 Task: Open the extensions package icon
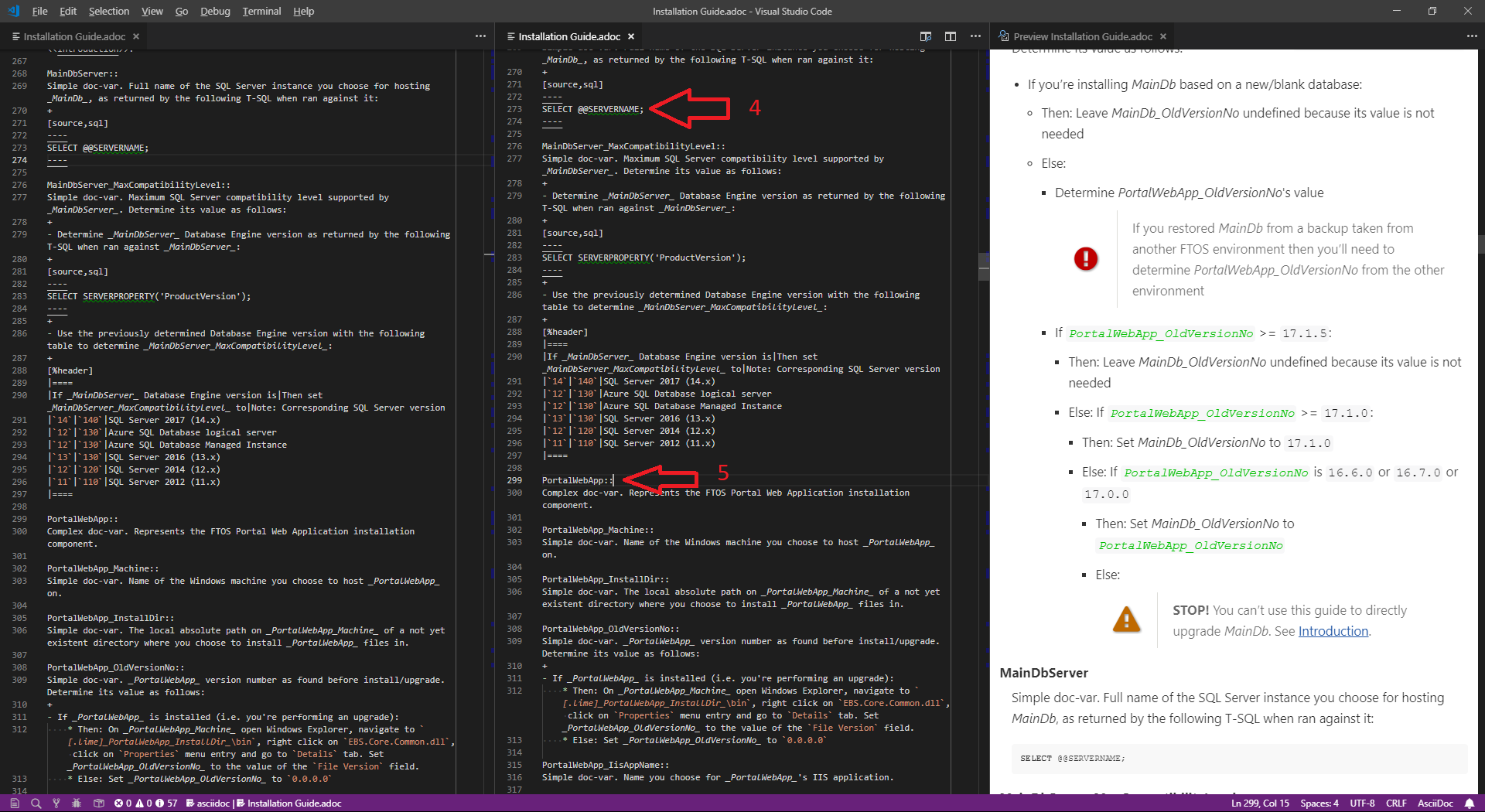click(100, 803)
